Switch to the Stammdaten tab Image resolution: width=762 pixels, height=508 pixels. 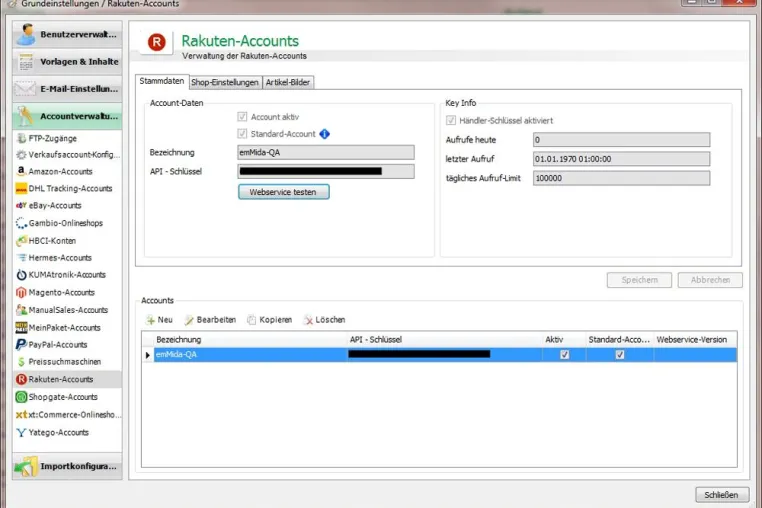[x=161, y=81]
